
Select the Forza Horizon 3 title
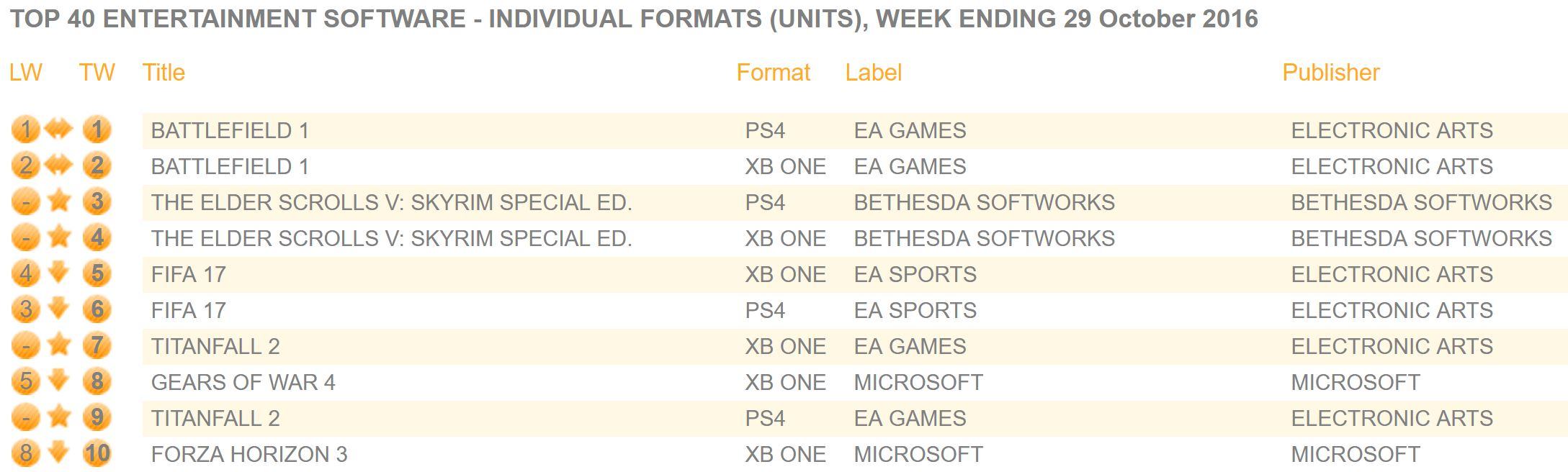(249, 454)
